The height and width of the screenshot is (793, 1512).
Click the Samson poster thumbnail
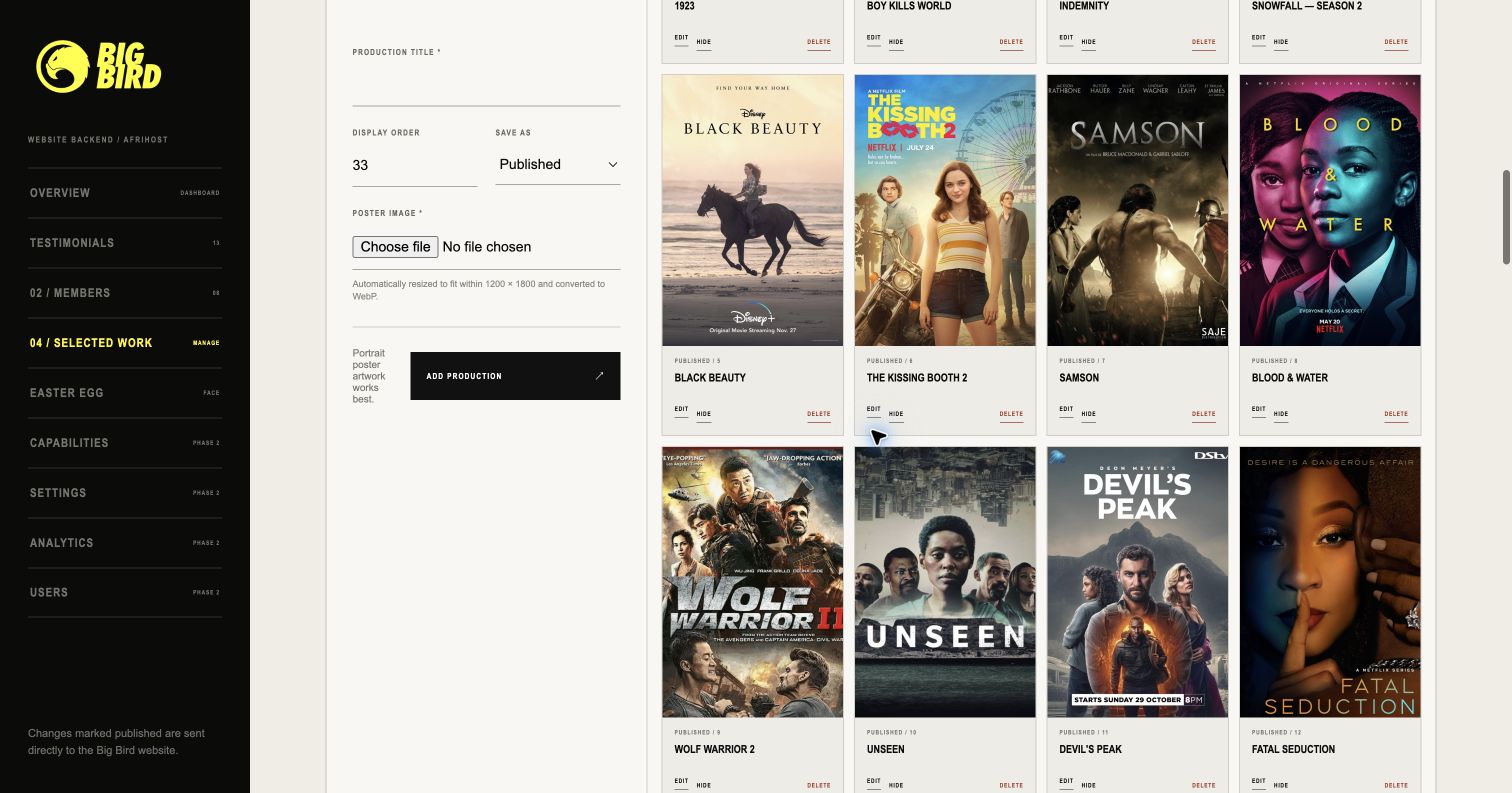pos(1138,210)
